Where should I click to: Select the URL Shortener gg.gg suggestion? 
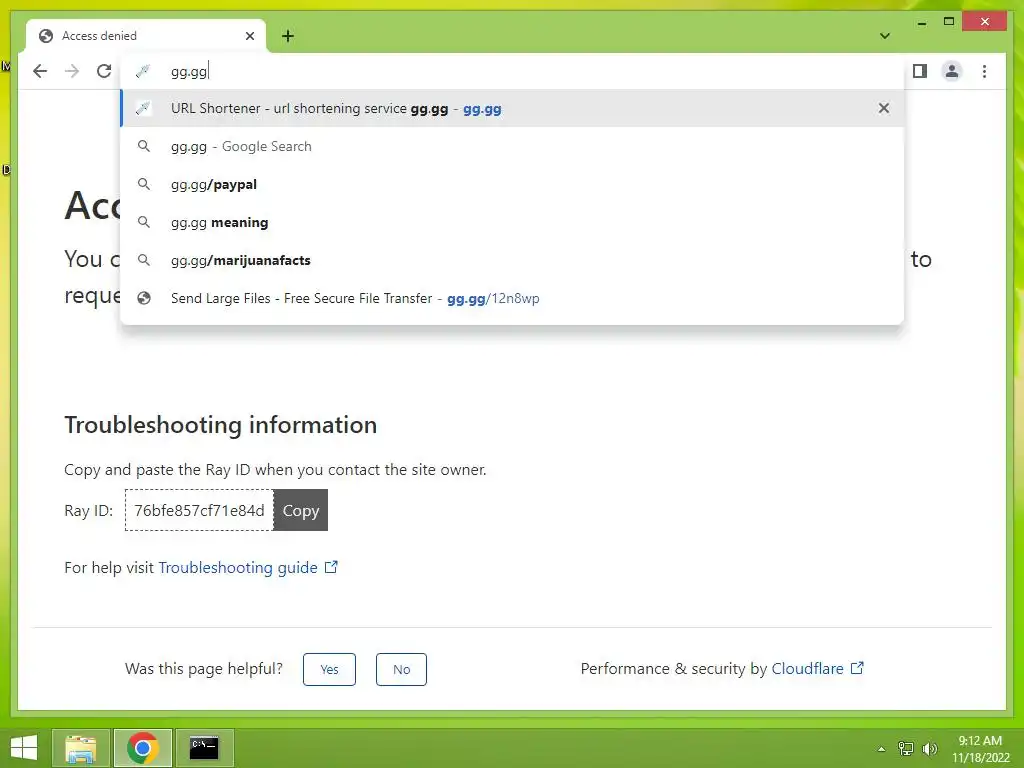coord(512,108)
